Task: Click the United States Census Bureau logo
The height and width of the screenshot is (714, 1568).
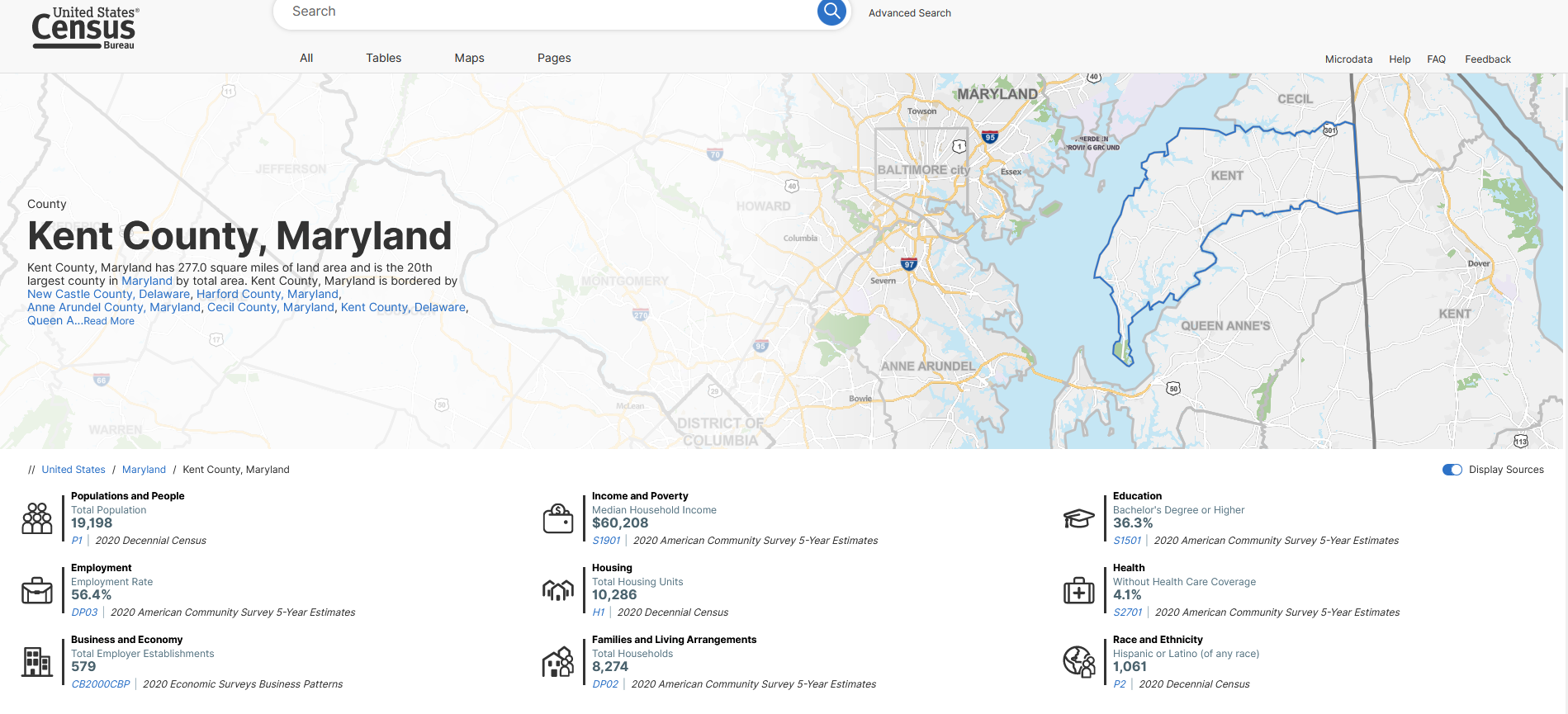Action: (x=84, y=28)
